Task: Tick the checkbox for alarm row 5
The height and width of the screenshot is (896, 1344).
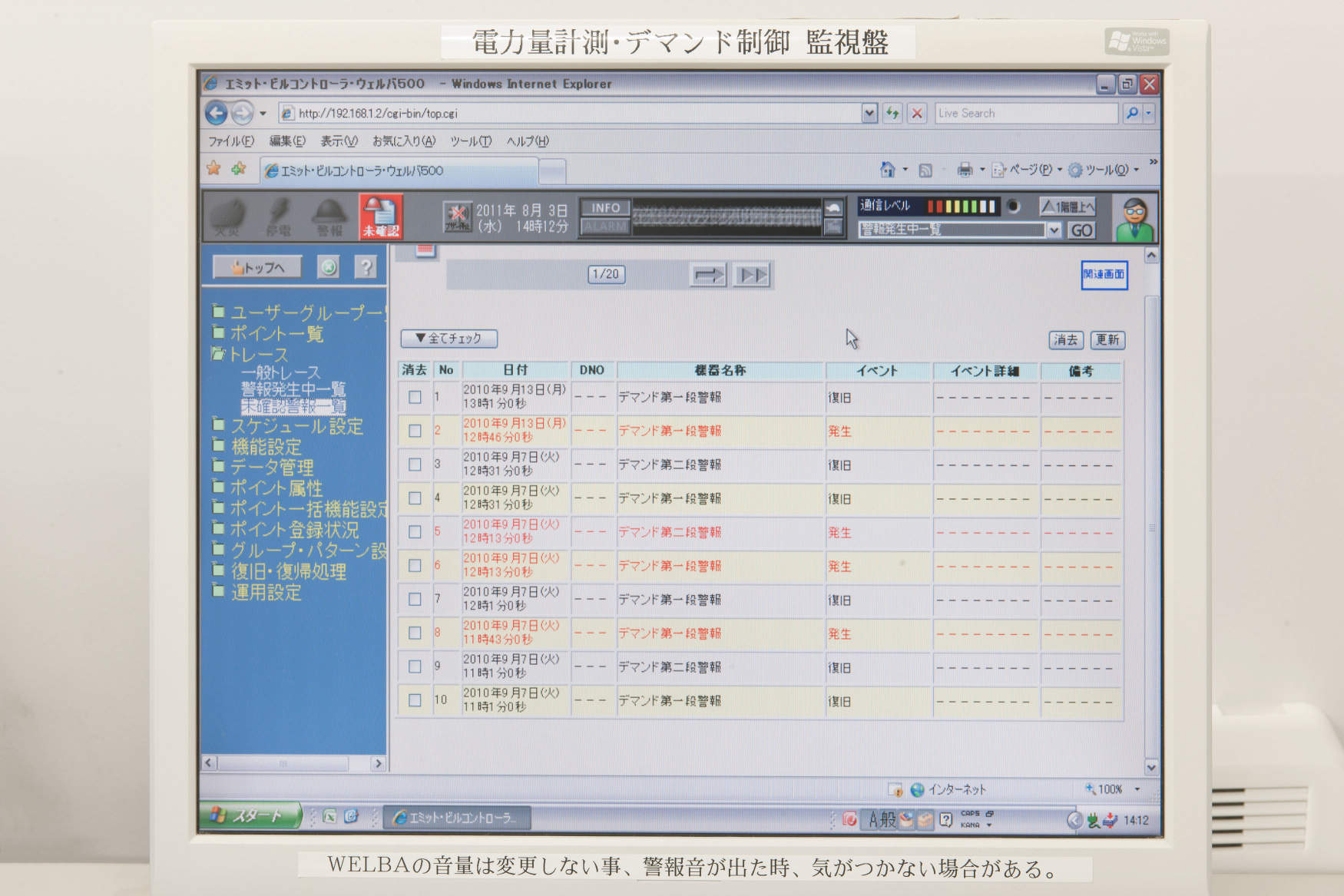Action: pyautogui.click(x=415, y=532)
